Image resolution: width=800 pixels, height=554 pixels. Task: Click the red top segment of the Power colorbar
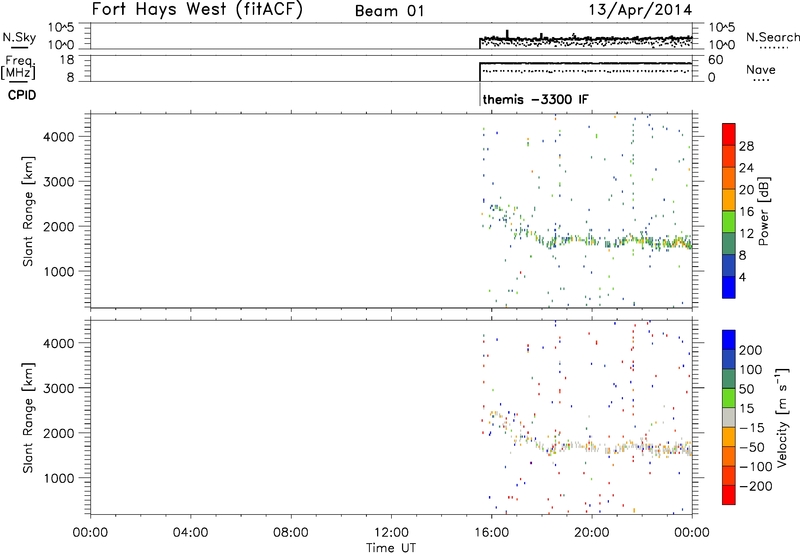pyautogui.click(x=729, y=134)
